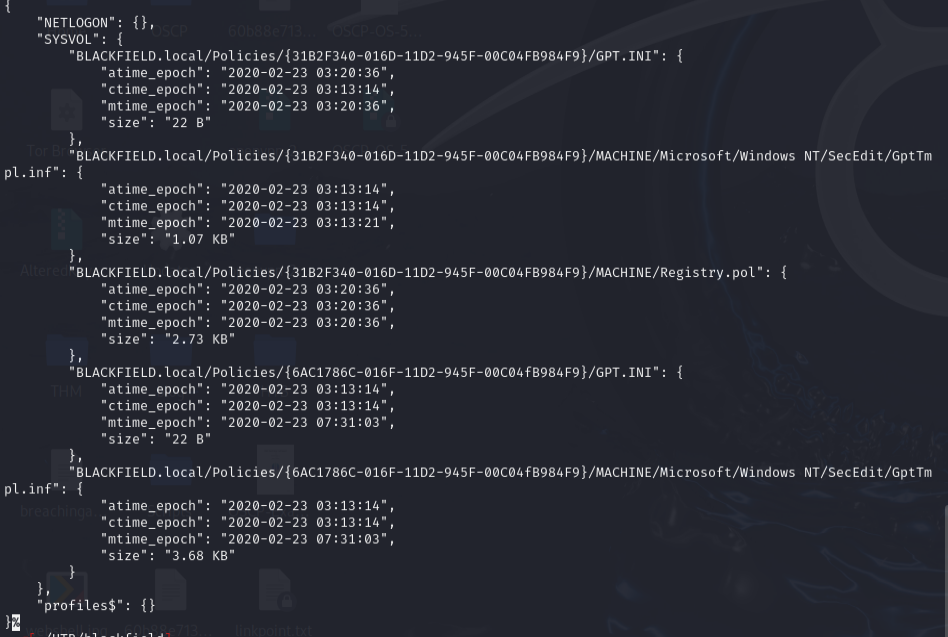Click the opening brace at top of output
The width and height of the screenshot is (948, 637).
pyautogui.click(x=7, y=7)
